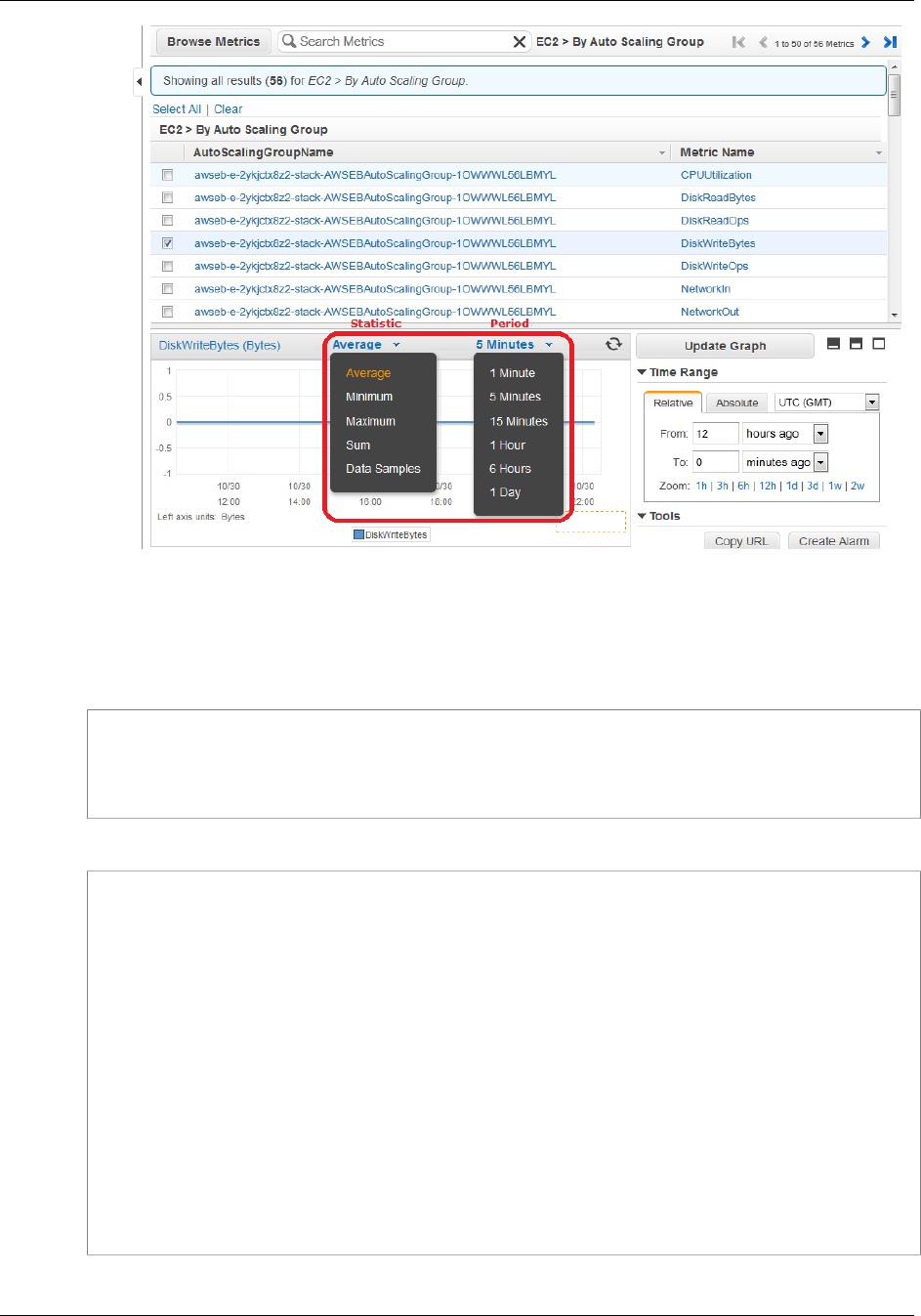
Task: Collapse the Time Range section
Action: tap(642, 372)
